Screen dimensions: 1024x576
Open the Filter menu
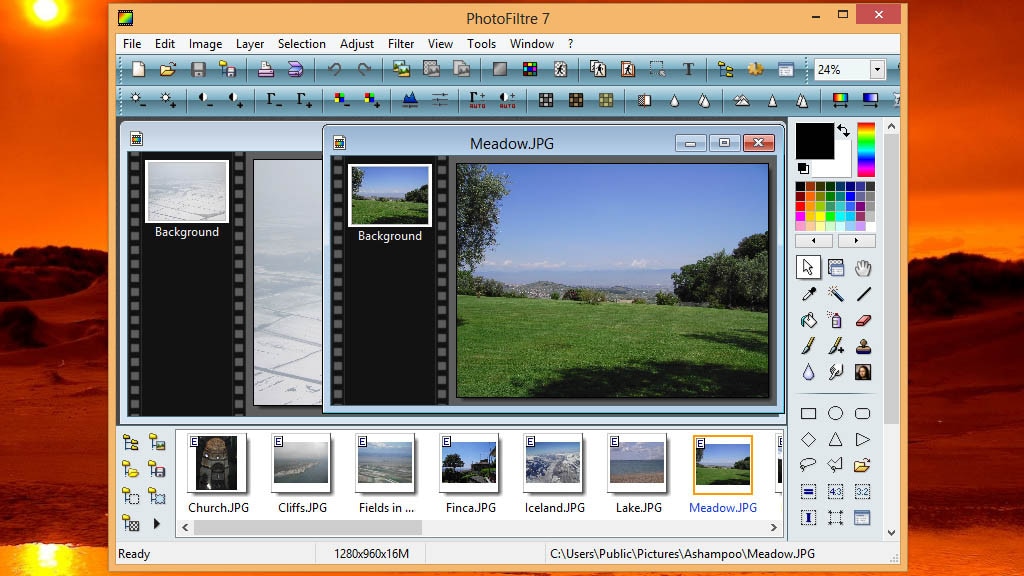click(x=401, y=44)
